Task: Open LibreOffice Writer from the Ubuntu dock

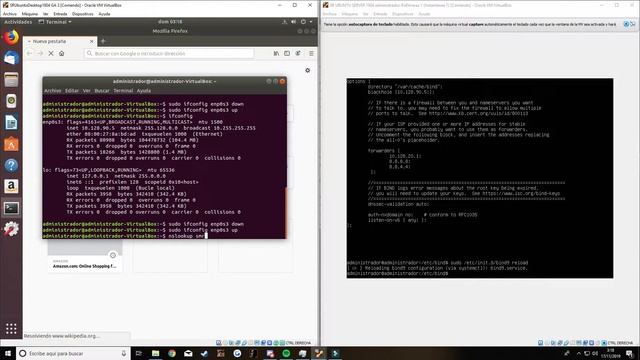Action: point(11,122)
